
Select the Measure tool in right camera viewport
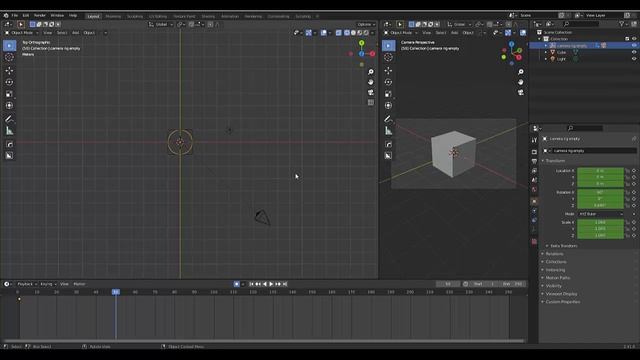(388, 131)
